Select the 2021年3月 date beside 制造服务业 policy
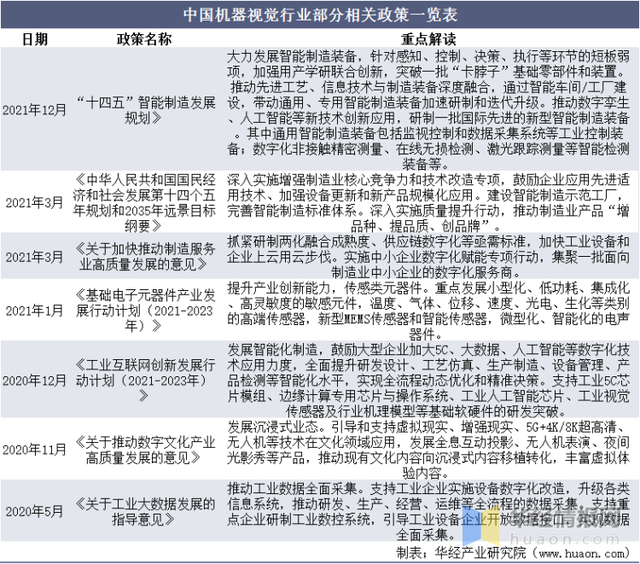The image size is (640, 564). pyautogui.click(x=34, y=257)
